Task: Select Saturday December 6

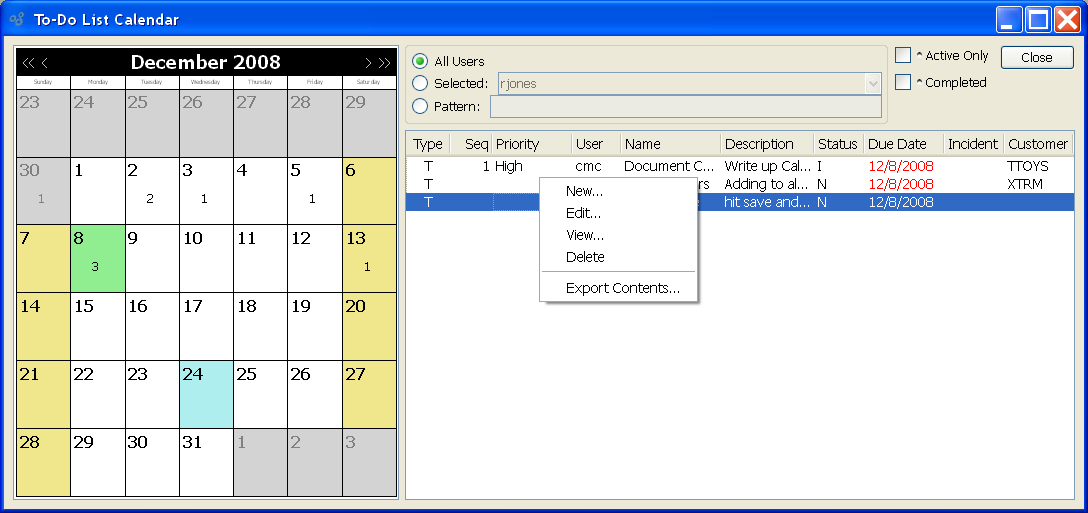Action: point(369,190)
